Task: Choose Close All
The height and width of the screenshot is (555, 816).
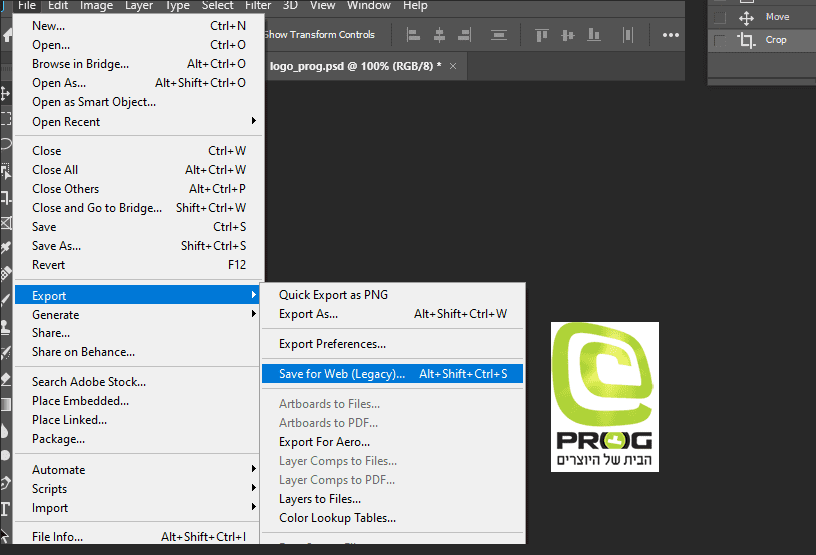Action: pyautogui.click(x=139, y=170)
